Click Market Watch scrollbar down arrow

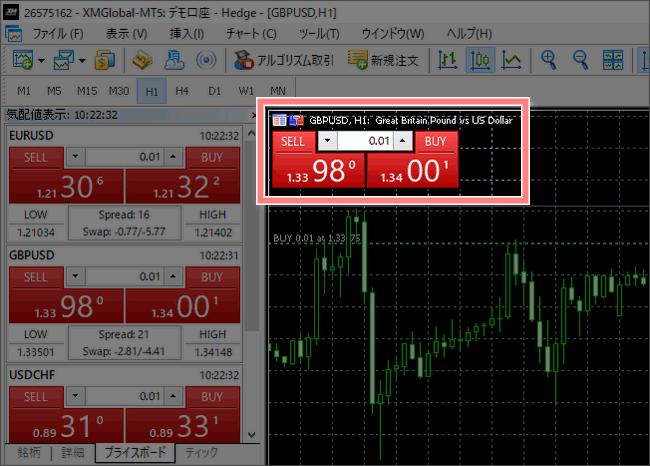click(252, 435)
